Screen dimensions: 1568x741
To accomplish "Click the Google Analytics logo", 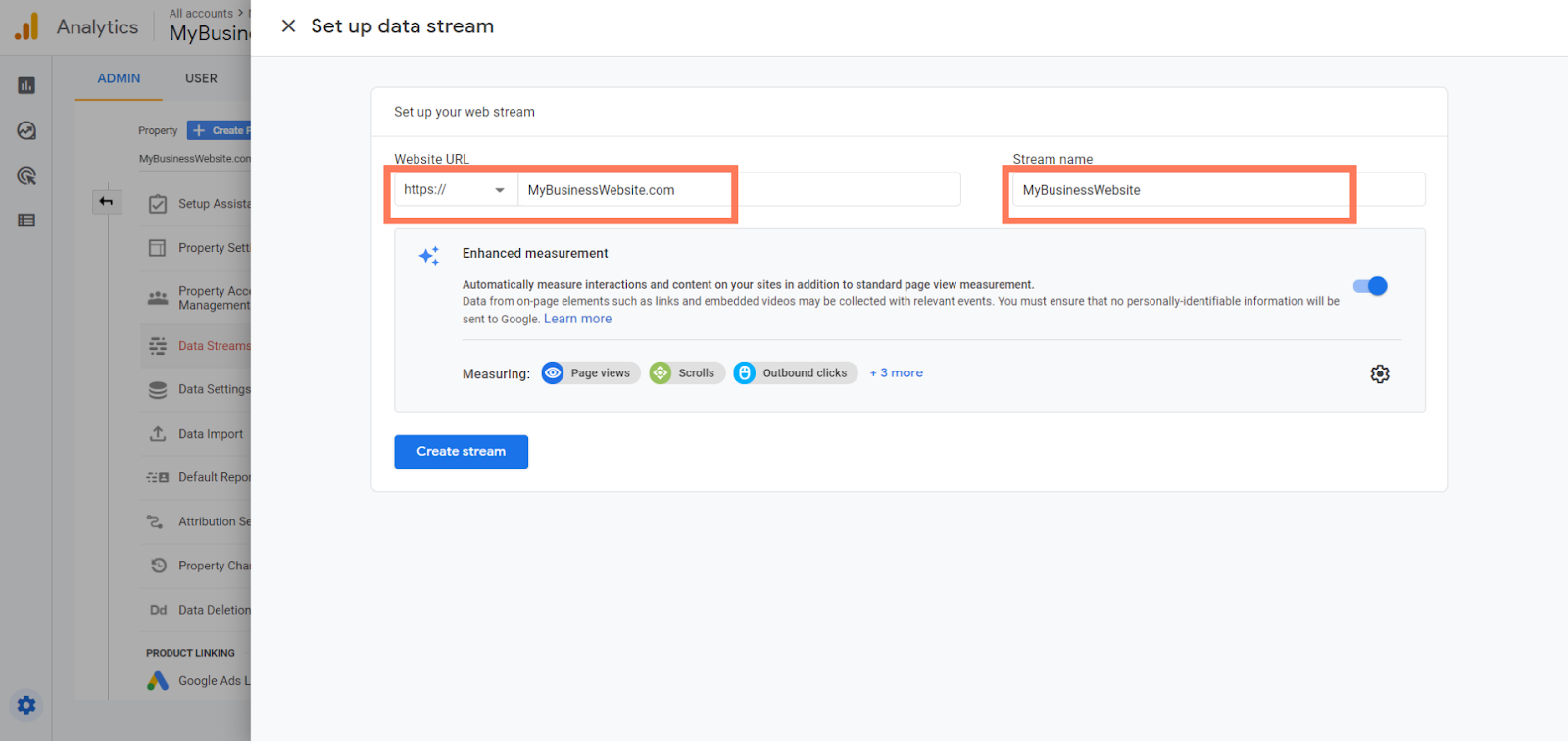I will click(27, 26).
